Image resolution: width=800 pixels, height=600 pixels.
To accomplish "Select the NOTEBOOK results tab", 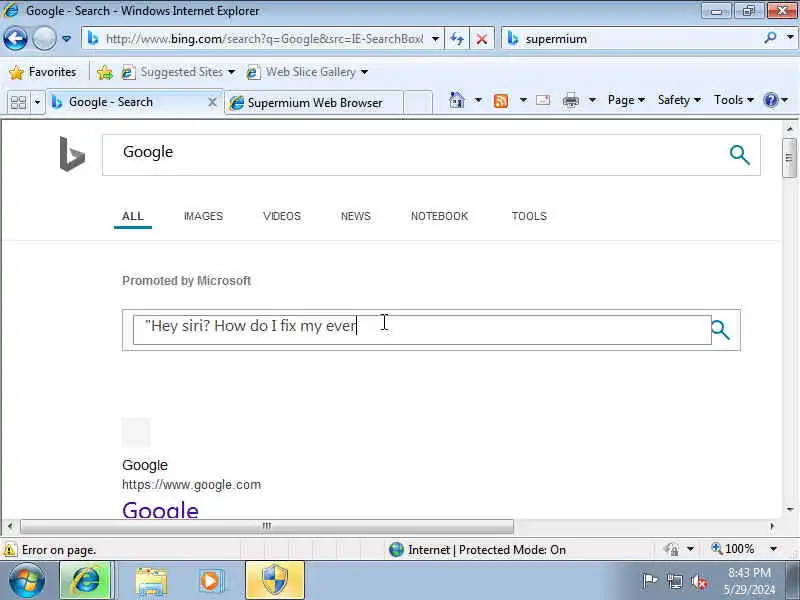I will [439, 216].
